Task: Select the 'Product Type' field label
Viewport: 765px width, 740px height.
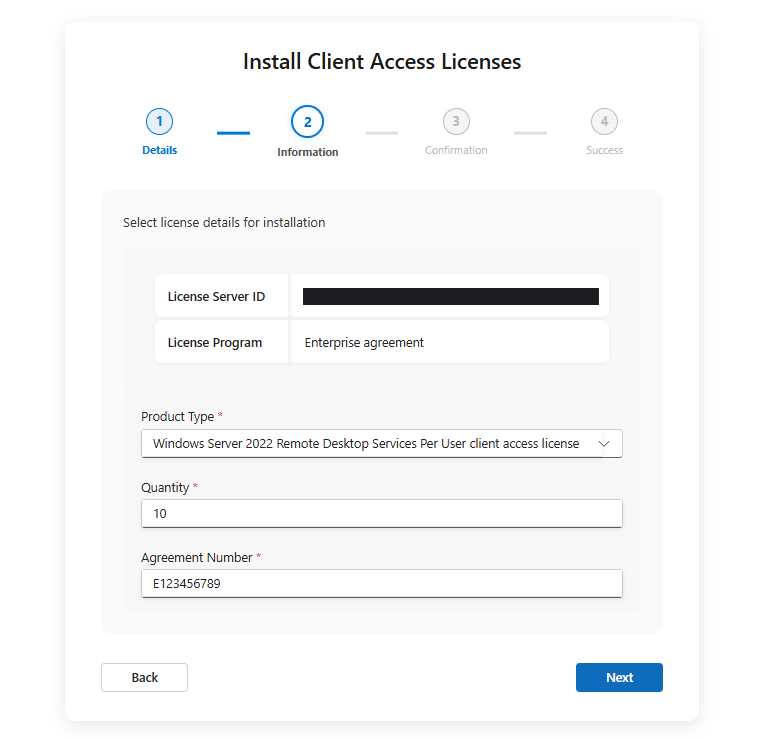Action: tap(178, 417)
